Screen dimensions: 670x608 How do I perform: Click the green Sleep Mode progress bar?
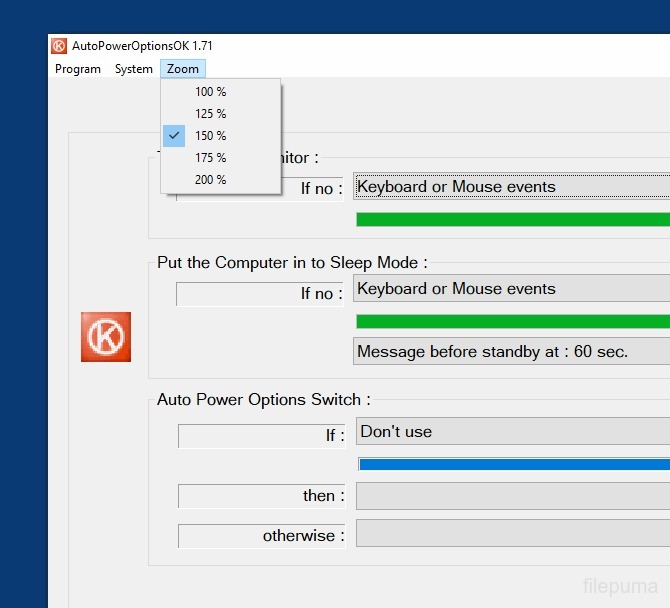point(512,322)
